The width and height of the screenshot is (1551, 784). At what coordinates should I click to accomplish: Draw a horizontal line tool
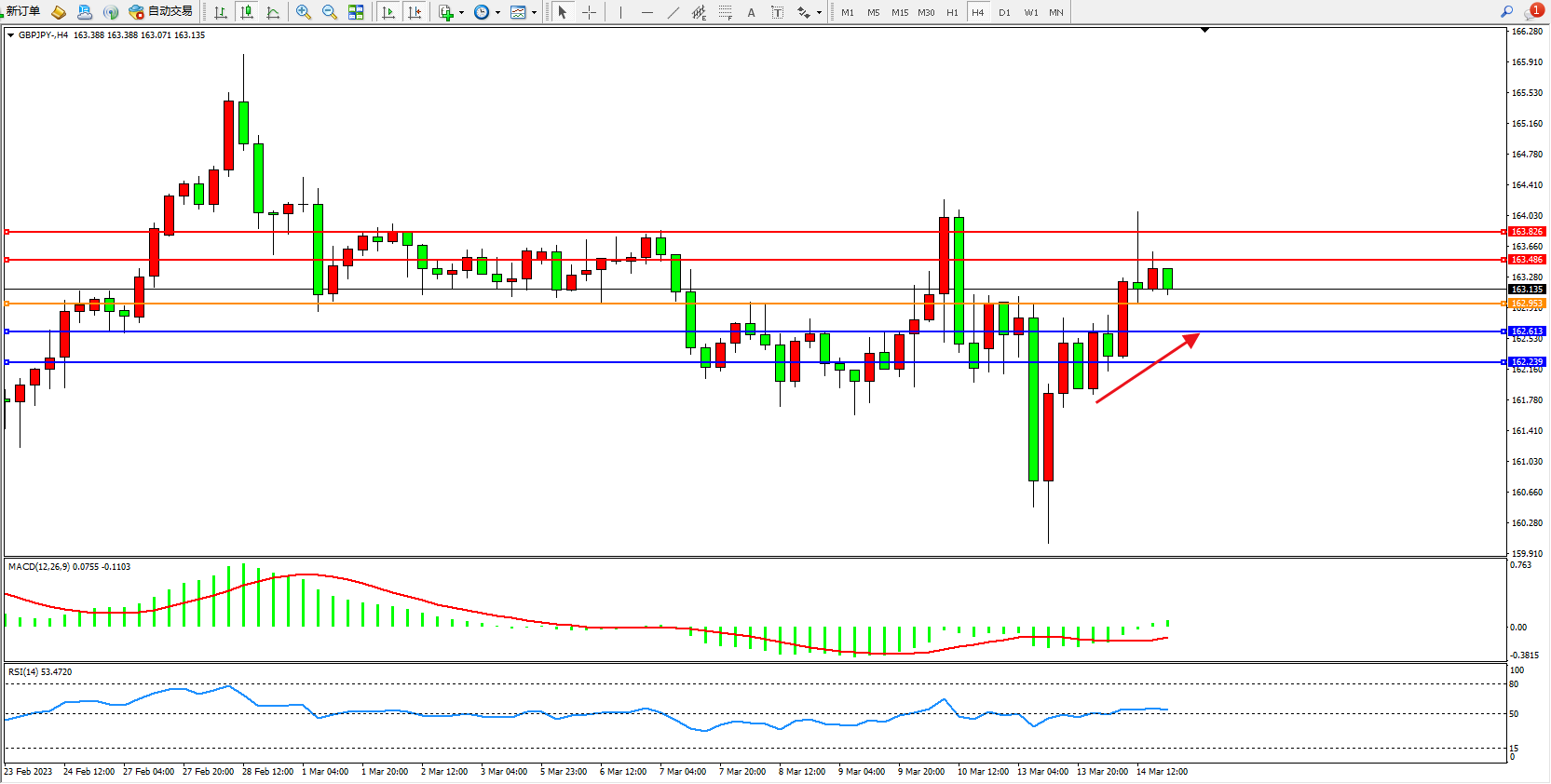(x=646, y=12)
